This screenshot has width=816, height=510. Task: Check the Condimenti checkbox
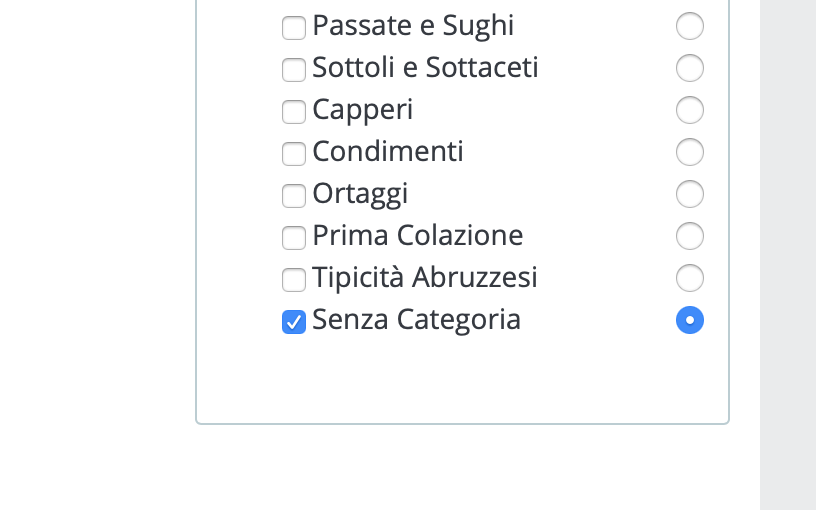[293, 154]
